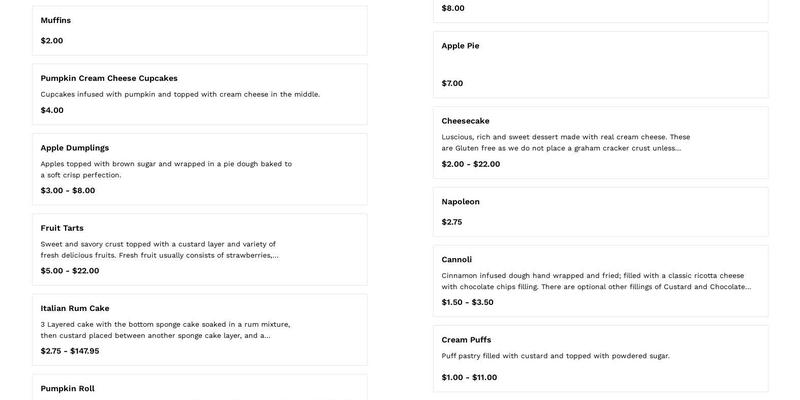This screenshot has height=400, width=800.
Task: Click the Fruit Tarts description text
Action: [159, 249]
